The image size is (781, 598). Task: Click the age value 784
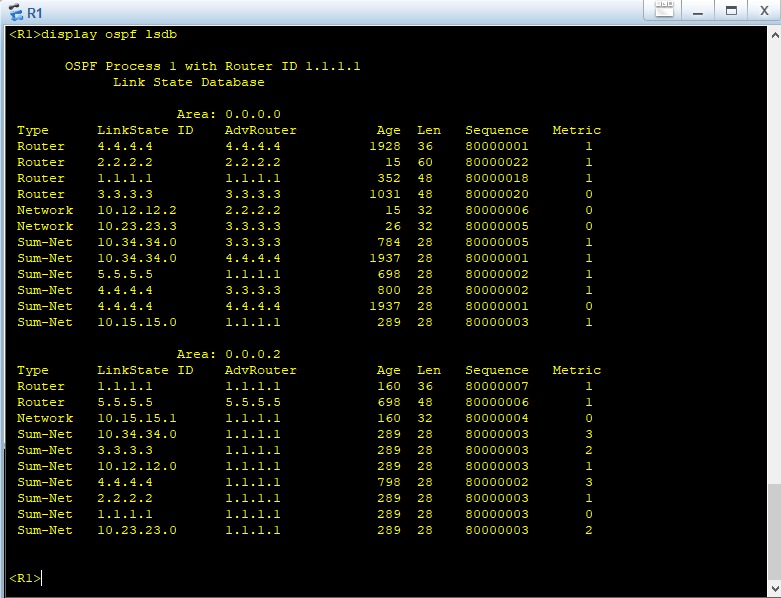389,242
